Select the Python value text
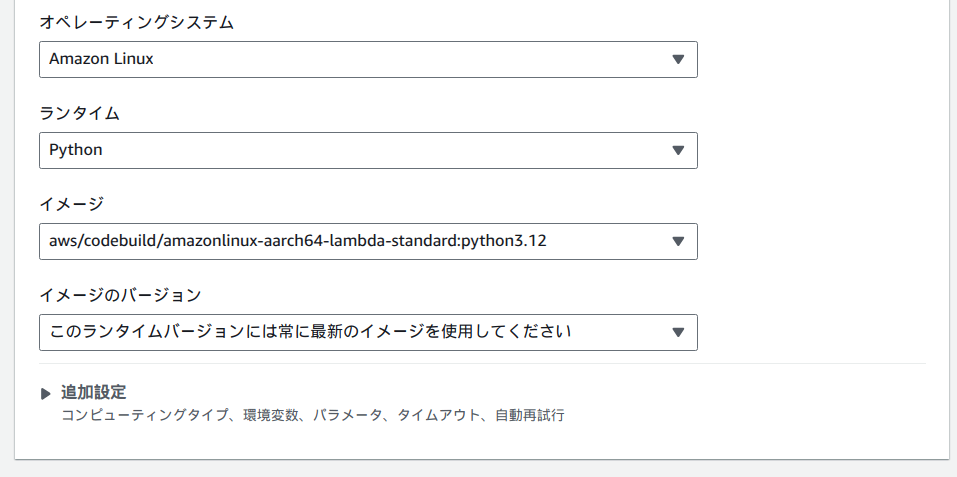The width and height of the screenshot is (957, 477). [76, 150]
